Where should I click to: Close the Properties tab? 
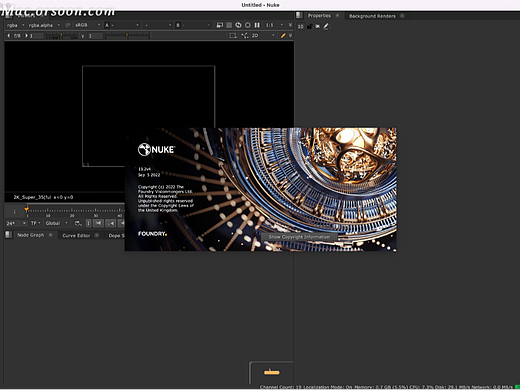pyautogui.click(x=337, y=15)
